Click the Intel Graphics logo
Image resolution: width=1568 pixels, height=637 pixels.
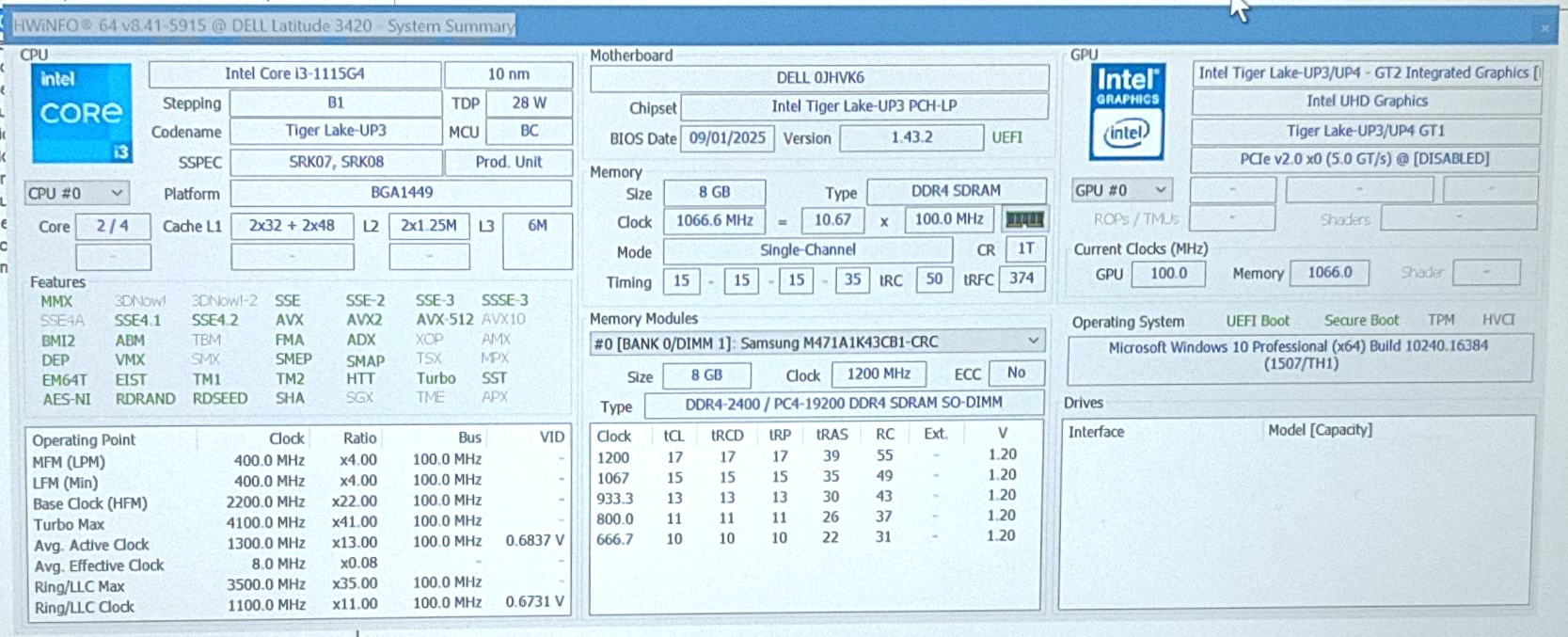pos(1127,111)
